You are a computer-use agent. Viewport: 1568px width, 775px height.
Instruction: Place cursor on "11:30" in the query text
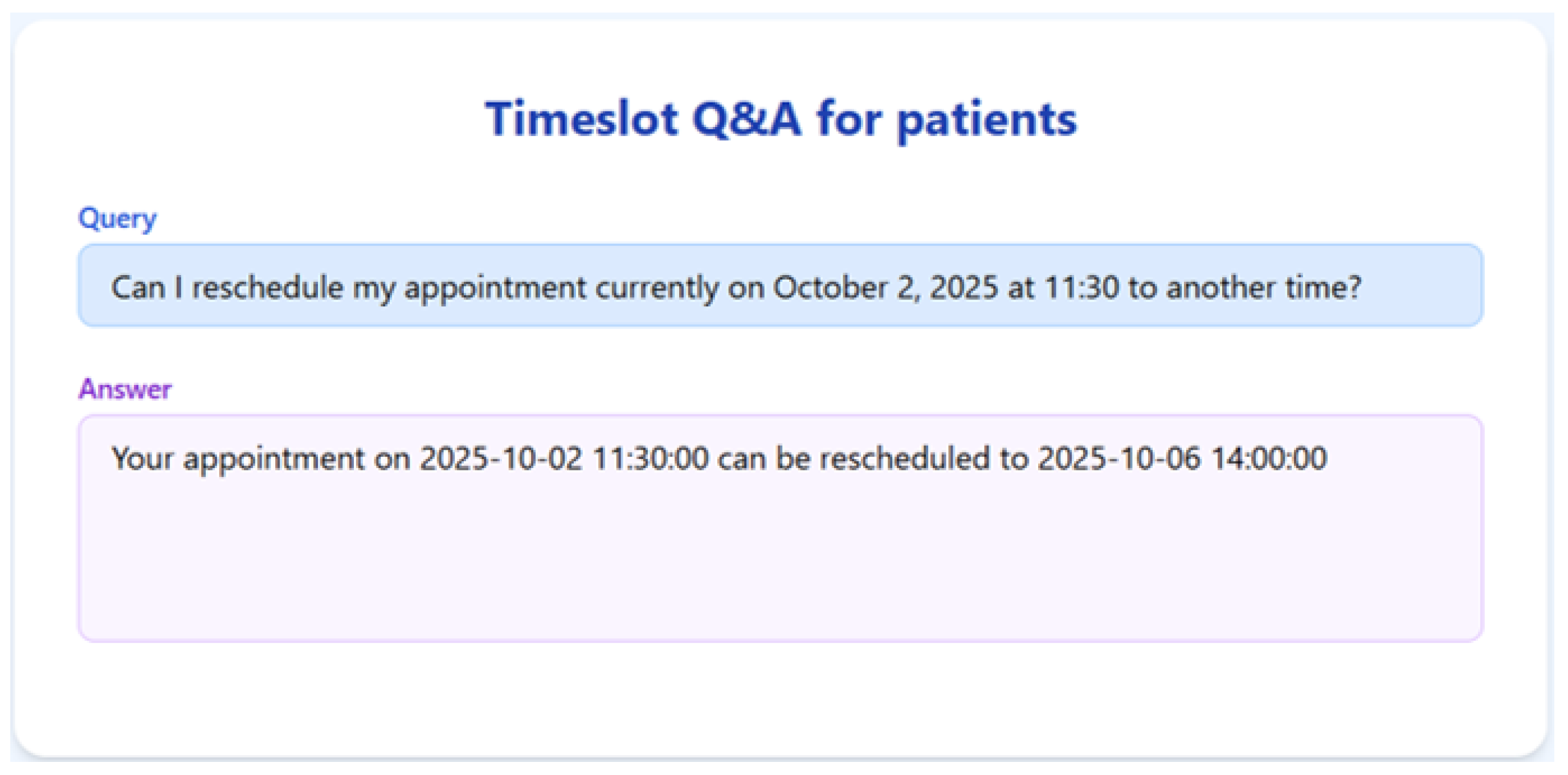click(1081, 287)
